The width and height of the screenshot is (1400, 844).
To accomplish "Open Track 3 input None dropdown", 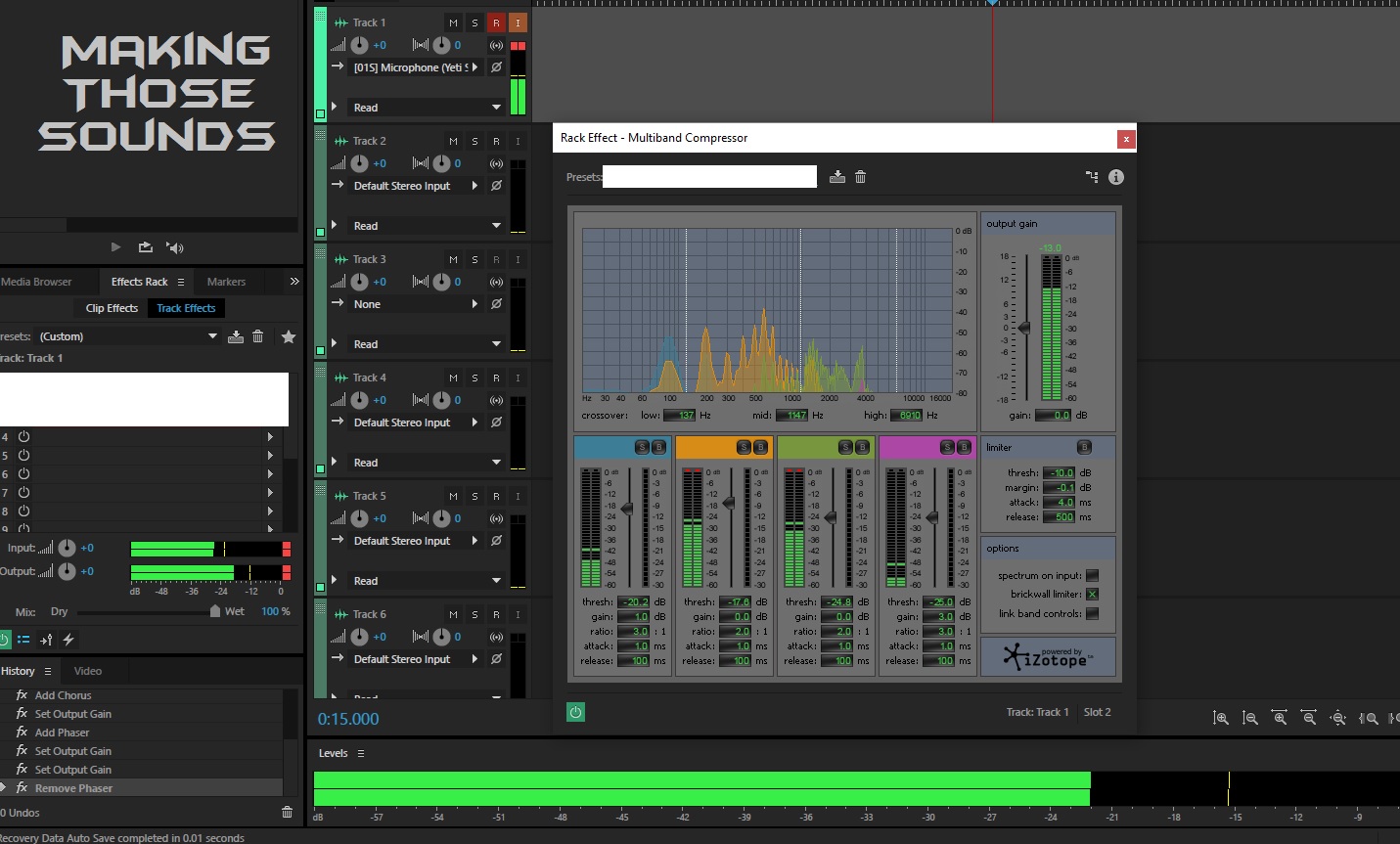I will tap(416, 304).
